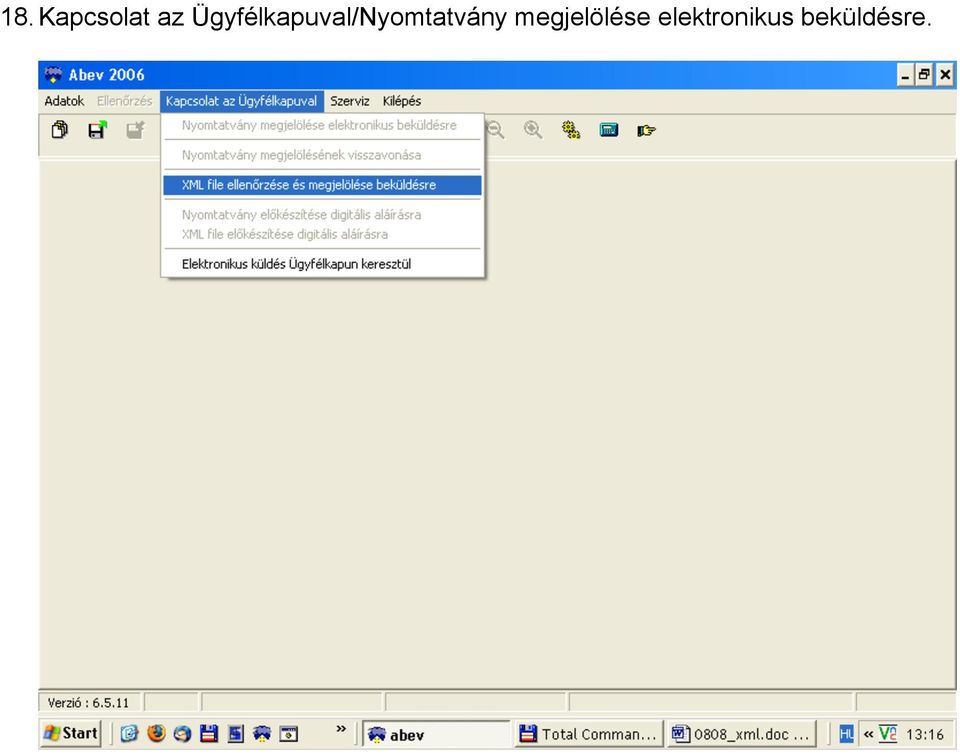The height and width of the screenshot is (756, 960).
Task: Click the Kilépés menu item
Action: 402,101
